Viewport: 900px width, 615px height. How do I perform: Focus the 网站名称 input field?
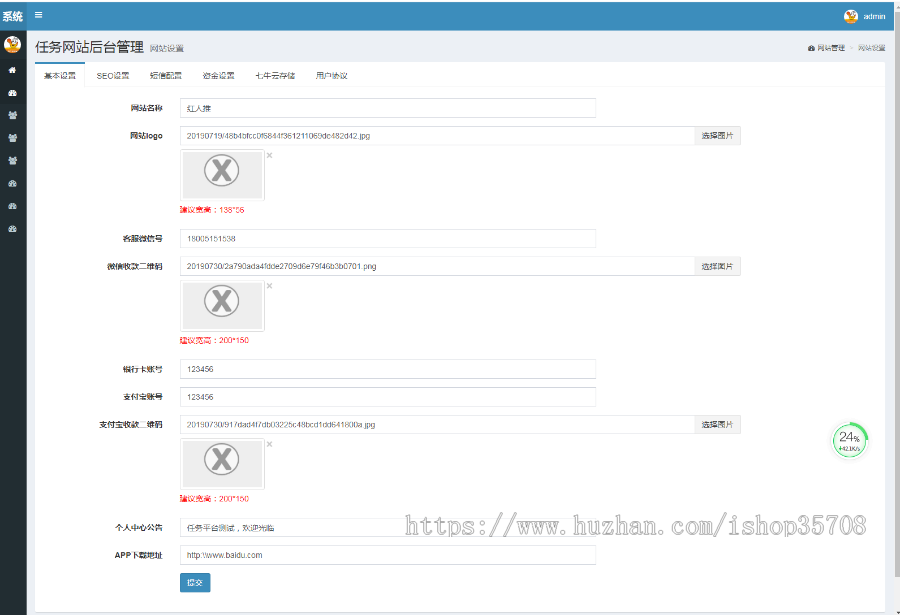pyautogui.click(x=387, y=108)
